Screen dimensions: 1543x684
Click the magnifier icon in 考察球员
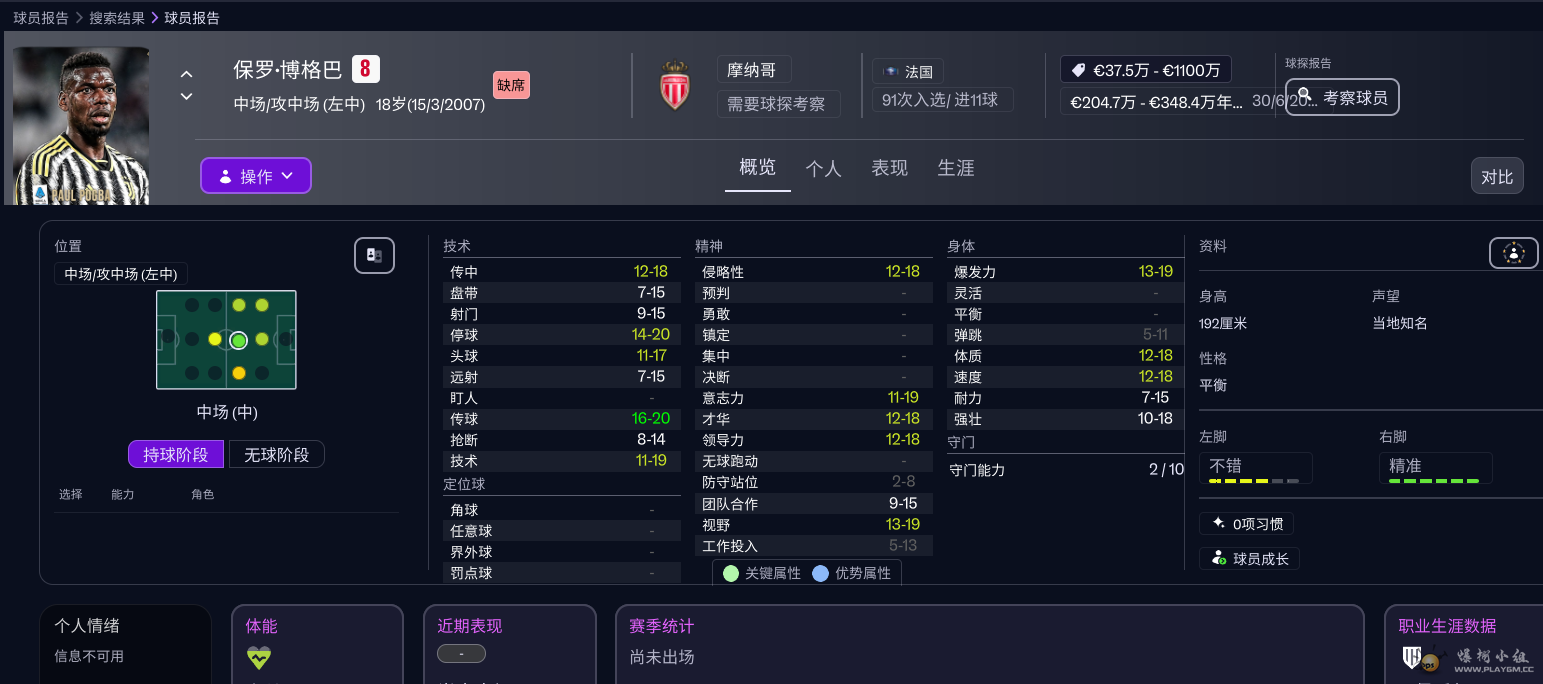click(1304, 97)
